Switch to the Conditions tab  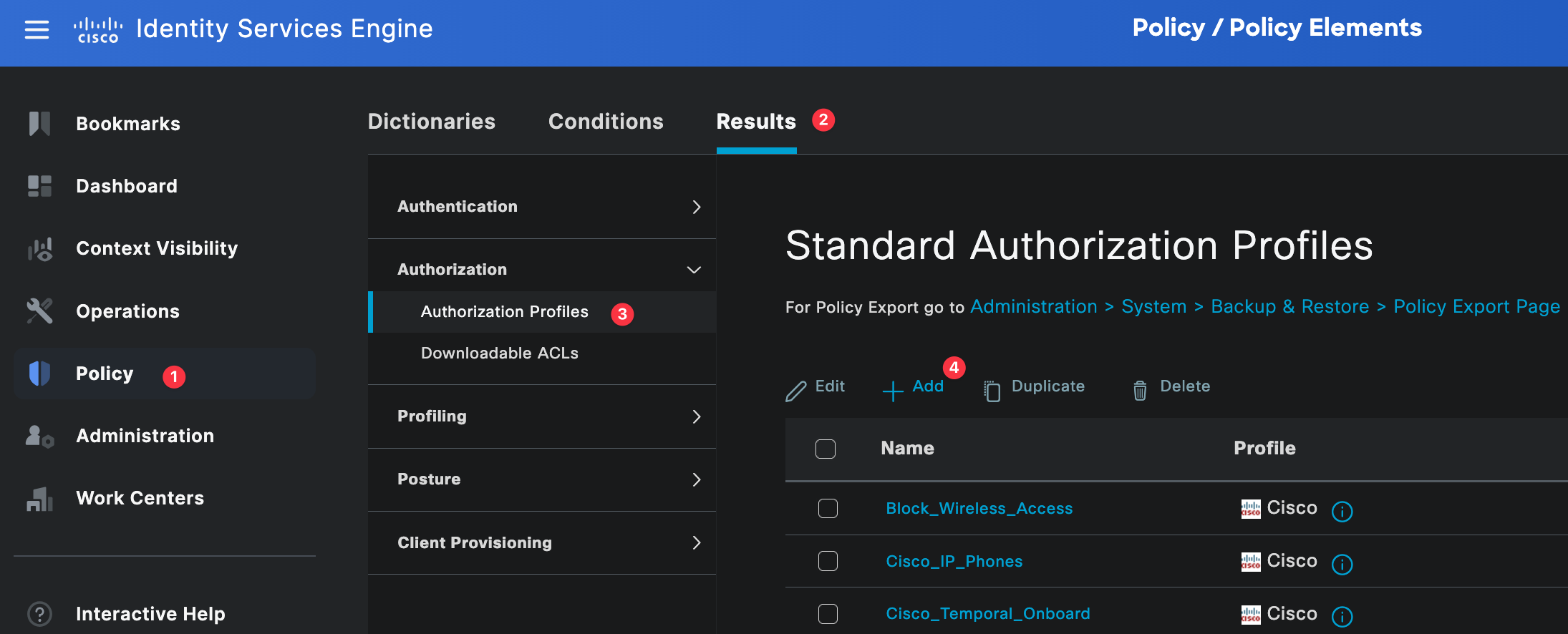click(606, 122)
